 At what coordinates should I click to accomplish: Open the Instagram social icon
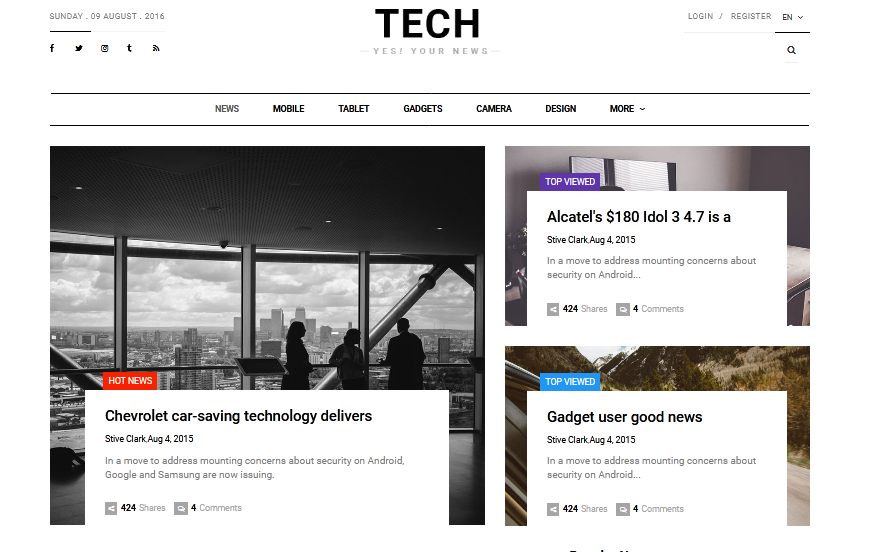click(104, 48)
